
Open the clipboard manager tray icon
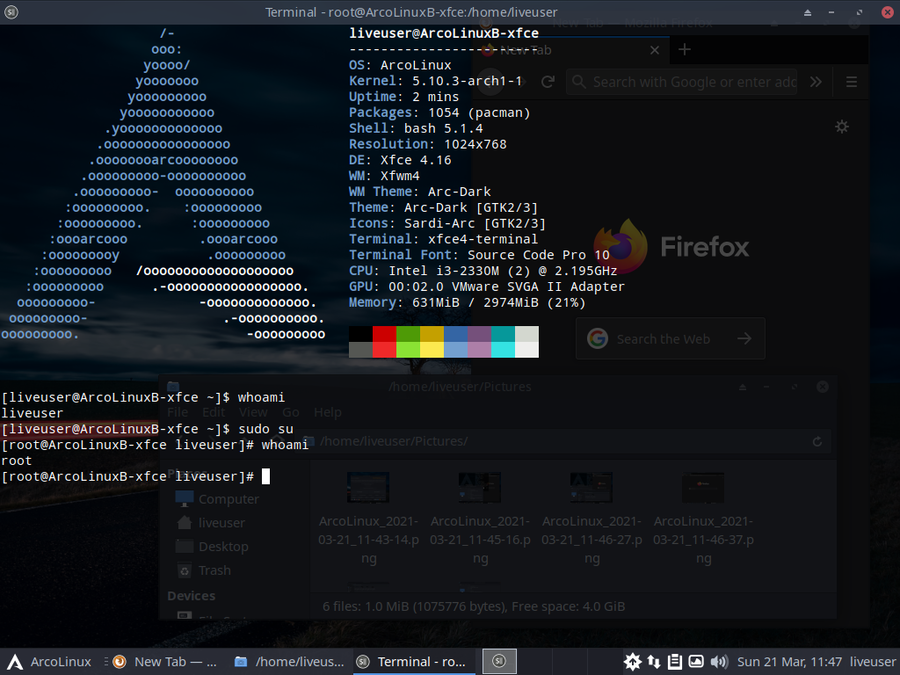point(675,661)
